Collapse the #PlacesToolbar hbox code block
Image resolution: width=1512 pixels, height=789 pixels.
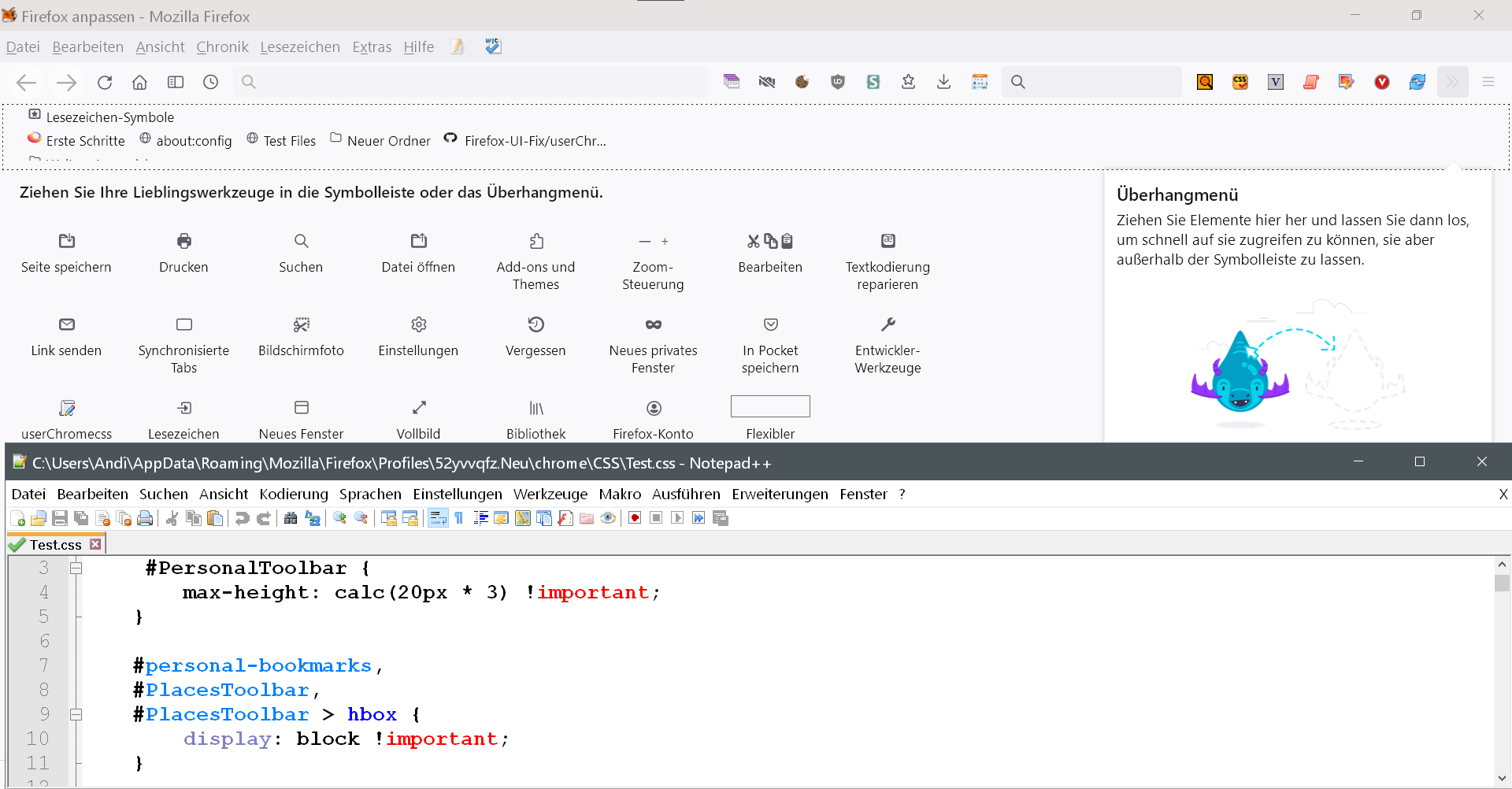coord(76,714)
